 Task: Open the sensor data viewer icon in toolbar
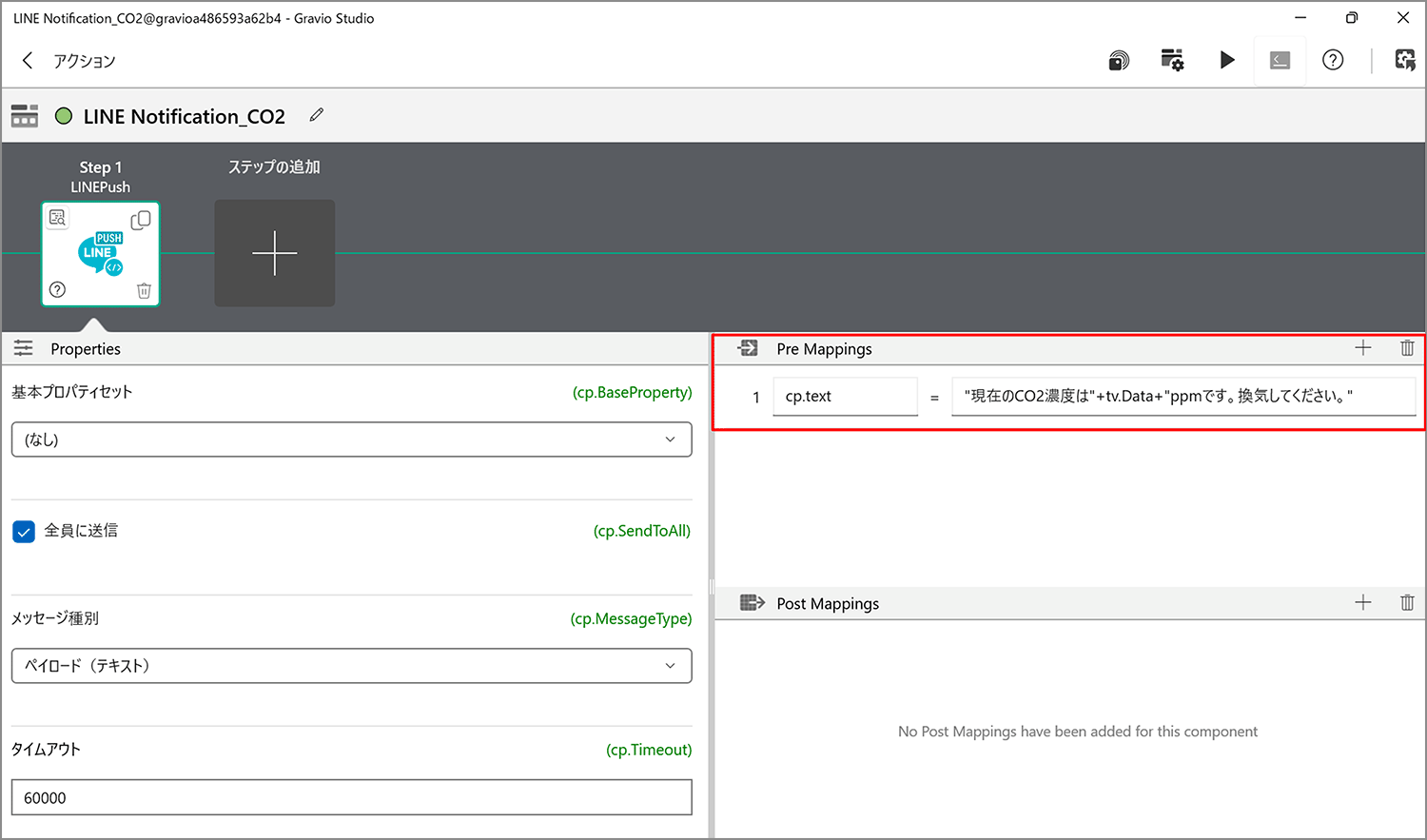point(1119,61)
